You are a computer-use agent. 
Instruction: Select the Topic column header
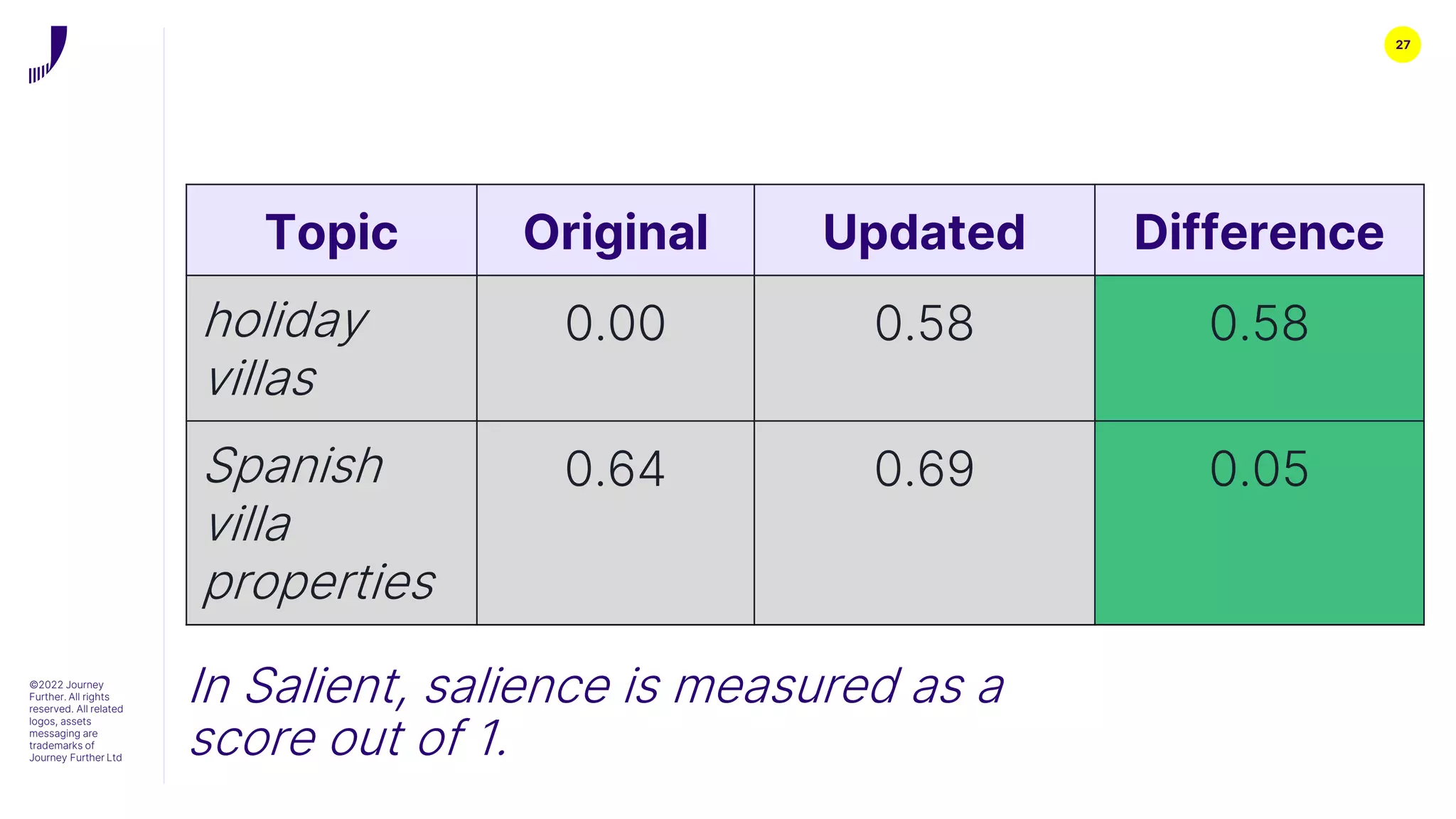click(331, 232)
